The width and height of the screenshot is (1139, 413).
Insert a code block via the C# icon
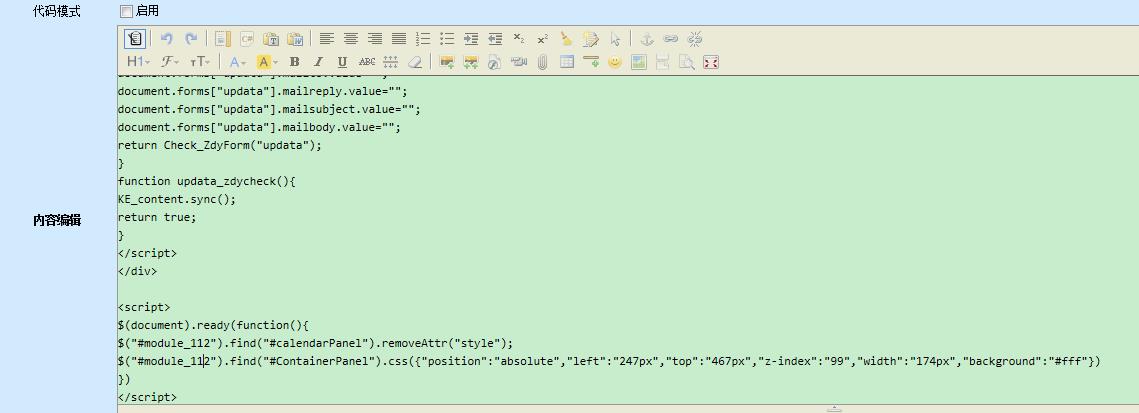pos(247,39)
